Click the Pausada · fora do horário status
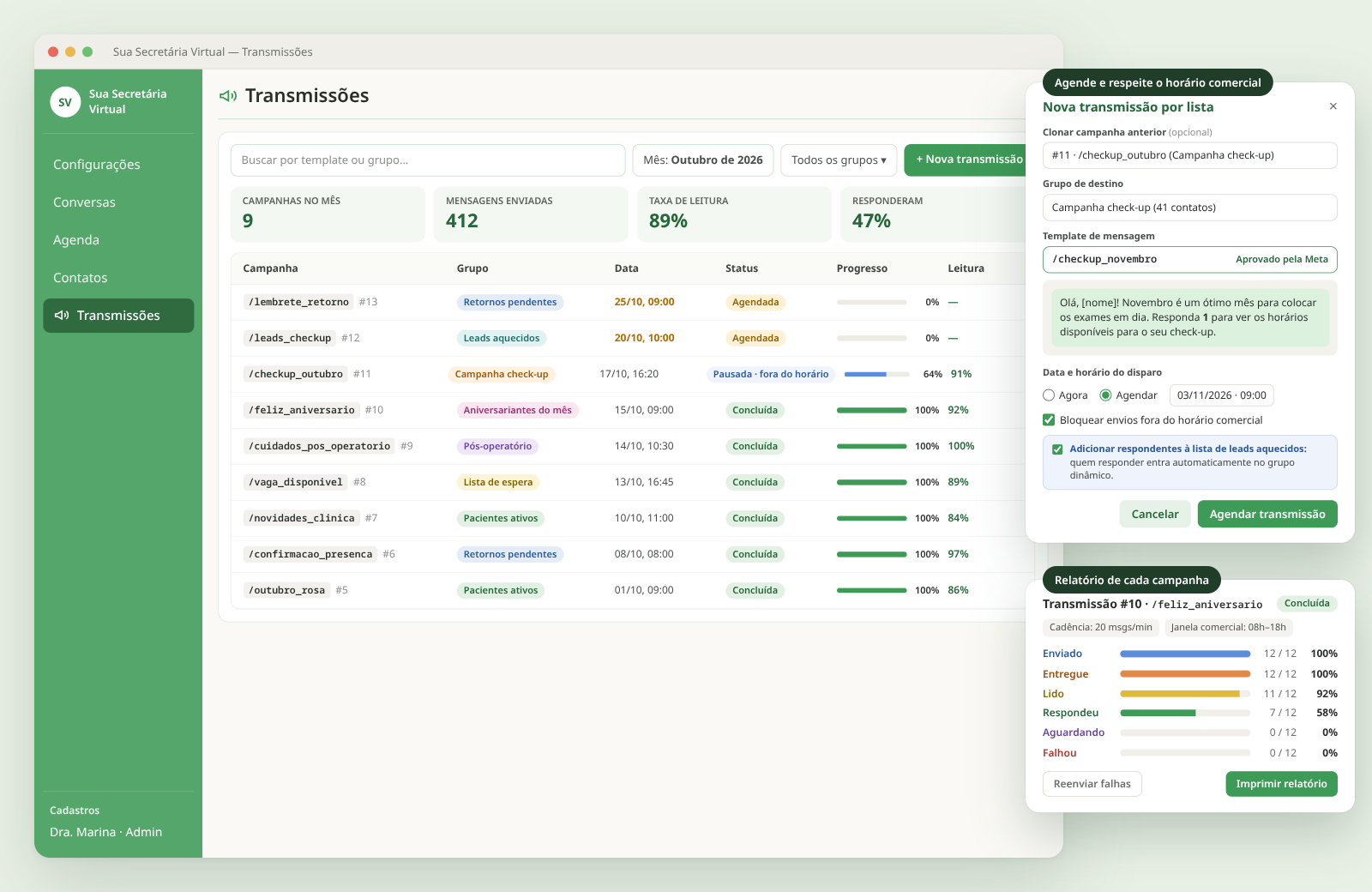This screenshot has height=892, width=1372. (x=771, y=375)
